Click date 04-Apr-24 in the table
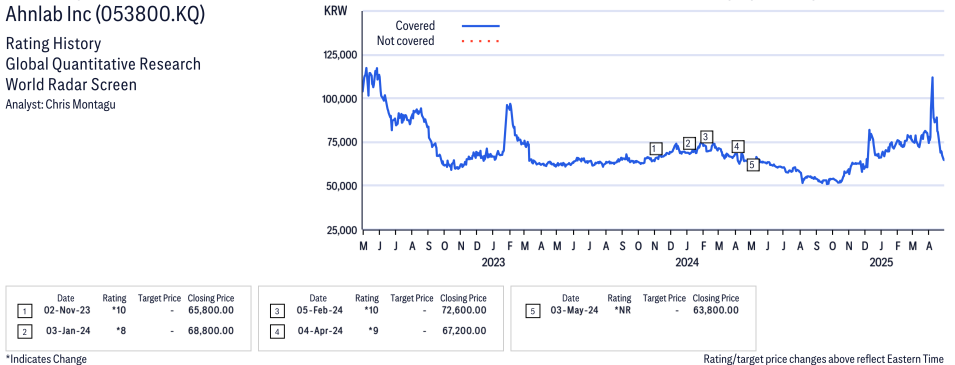 click(320, 331)
